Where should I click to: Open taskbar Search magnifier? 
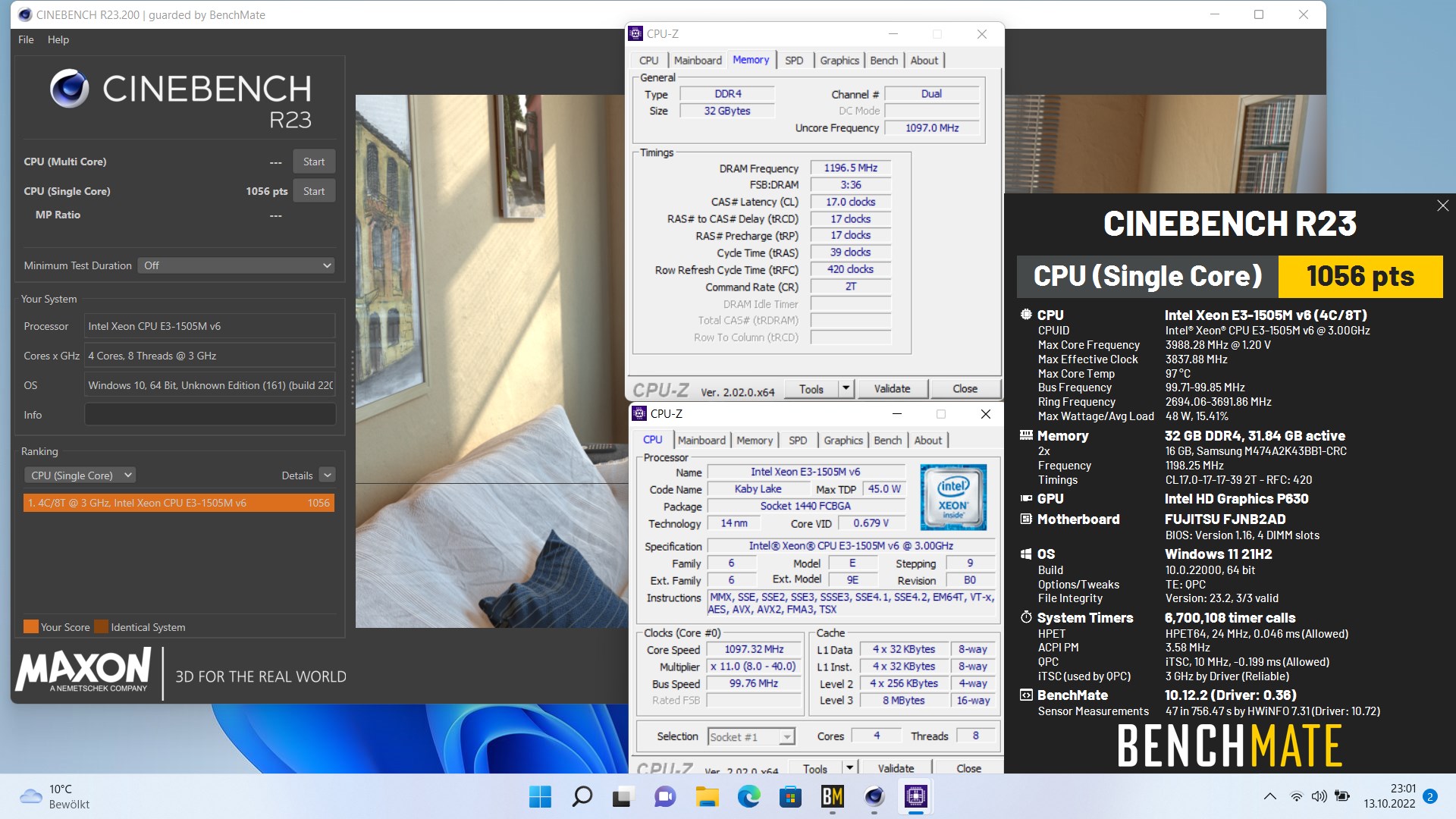582,796
